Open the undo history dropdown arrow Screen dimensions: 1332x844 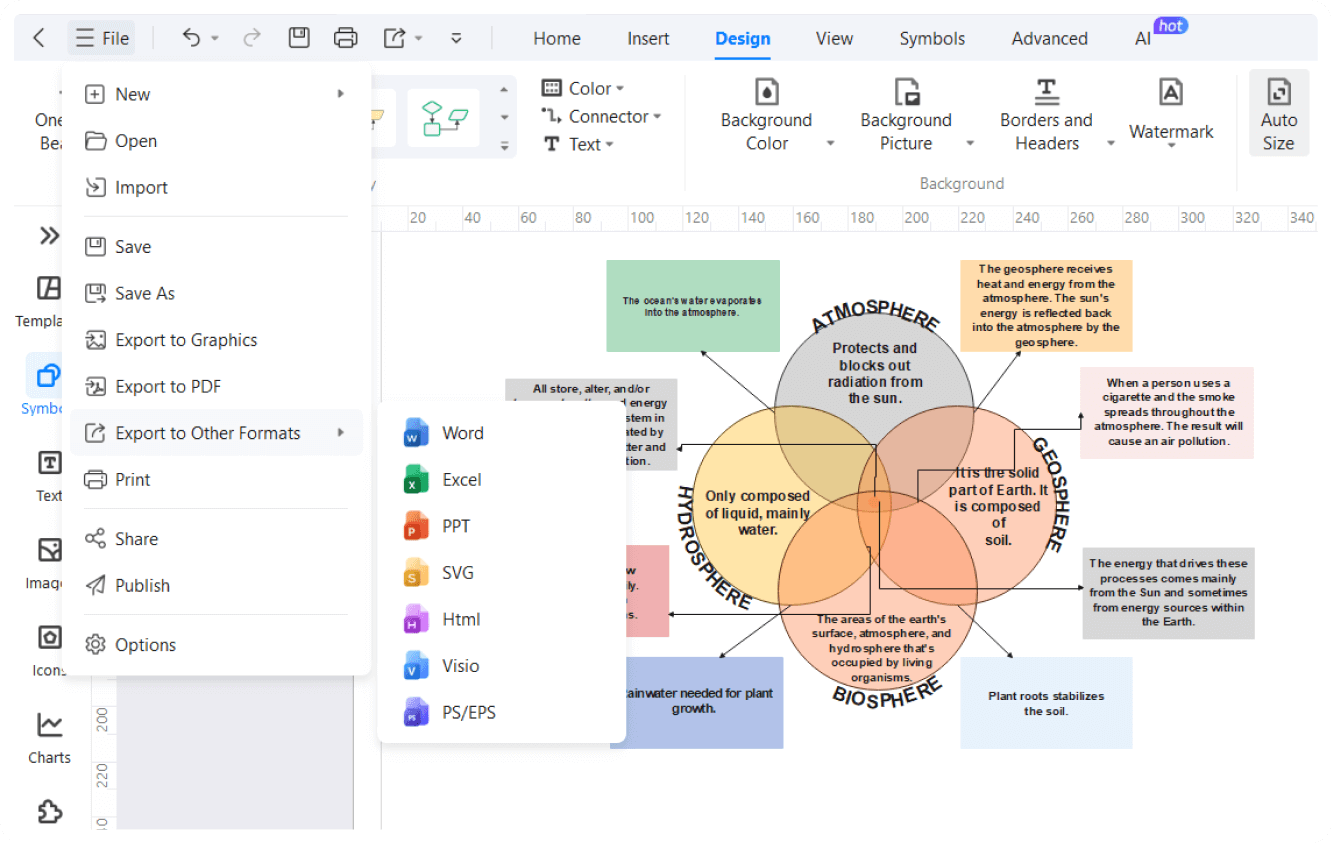pyautogui.click(x=215, y=39)
